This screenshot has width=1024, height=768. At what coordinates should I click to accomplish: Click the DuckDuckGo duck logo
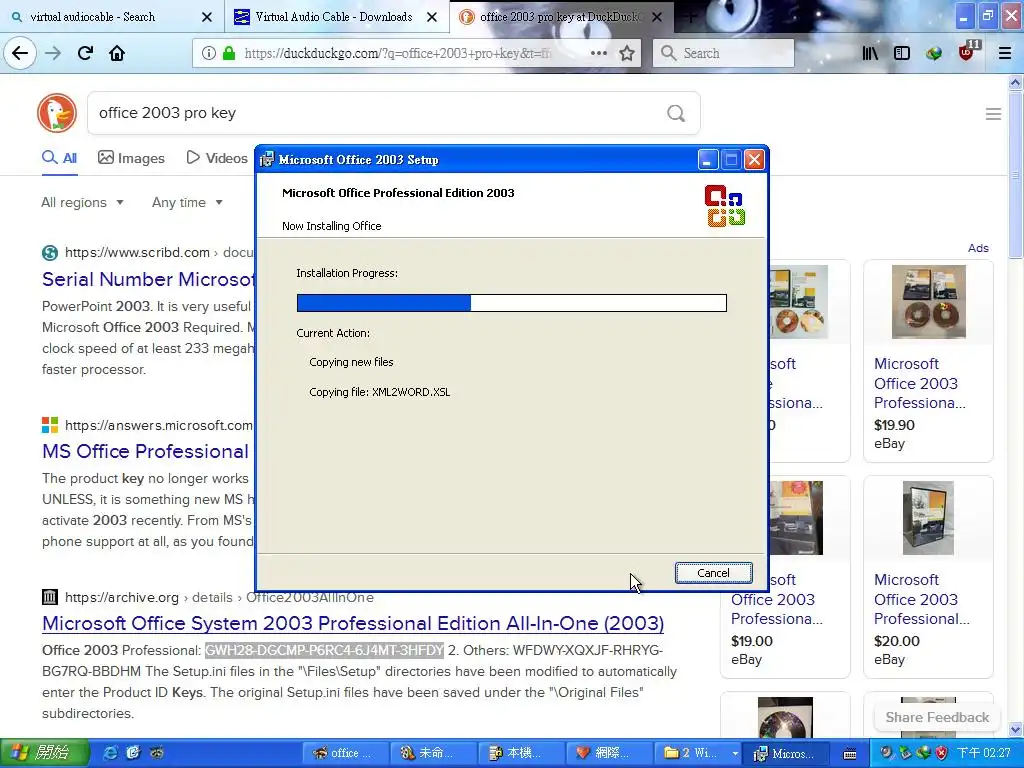tap(57, 113)
